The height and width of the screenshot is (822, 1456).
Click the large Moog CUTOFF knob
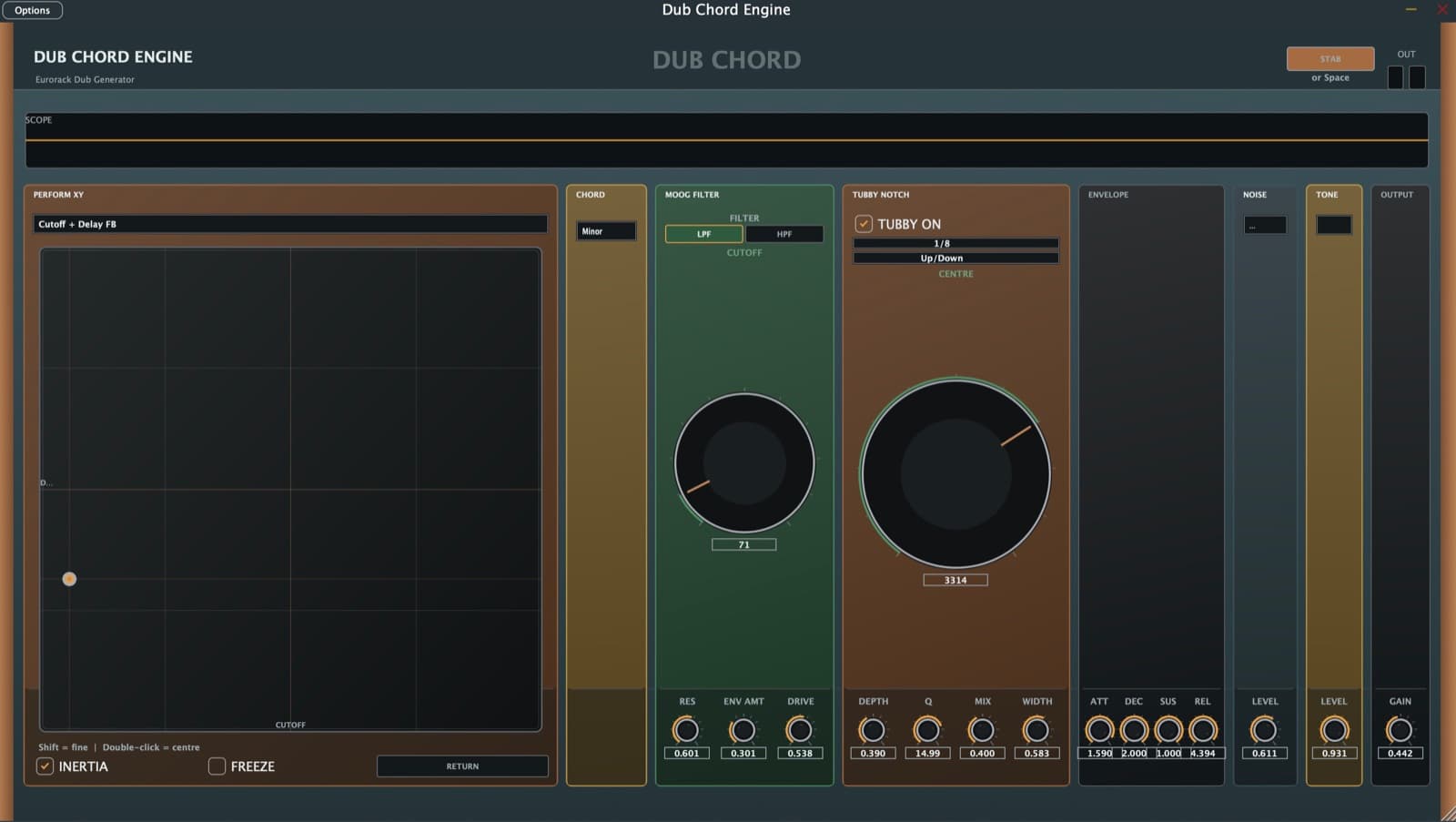click(x=744, y=462)
